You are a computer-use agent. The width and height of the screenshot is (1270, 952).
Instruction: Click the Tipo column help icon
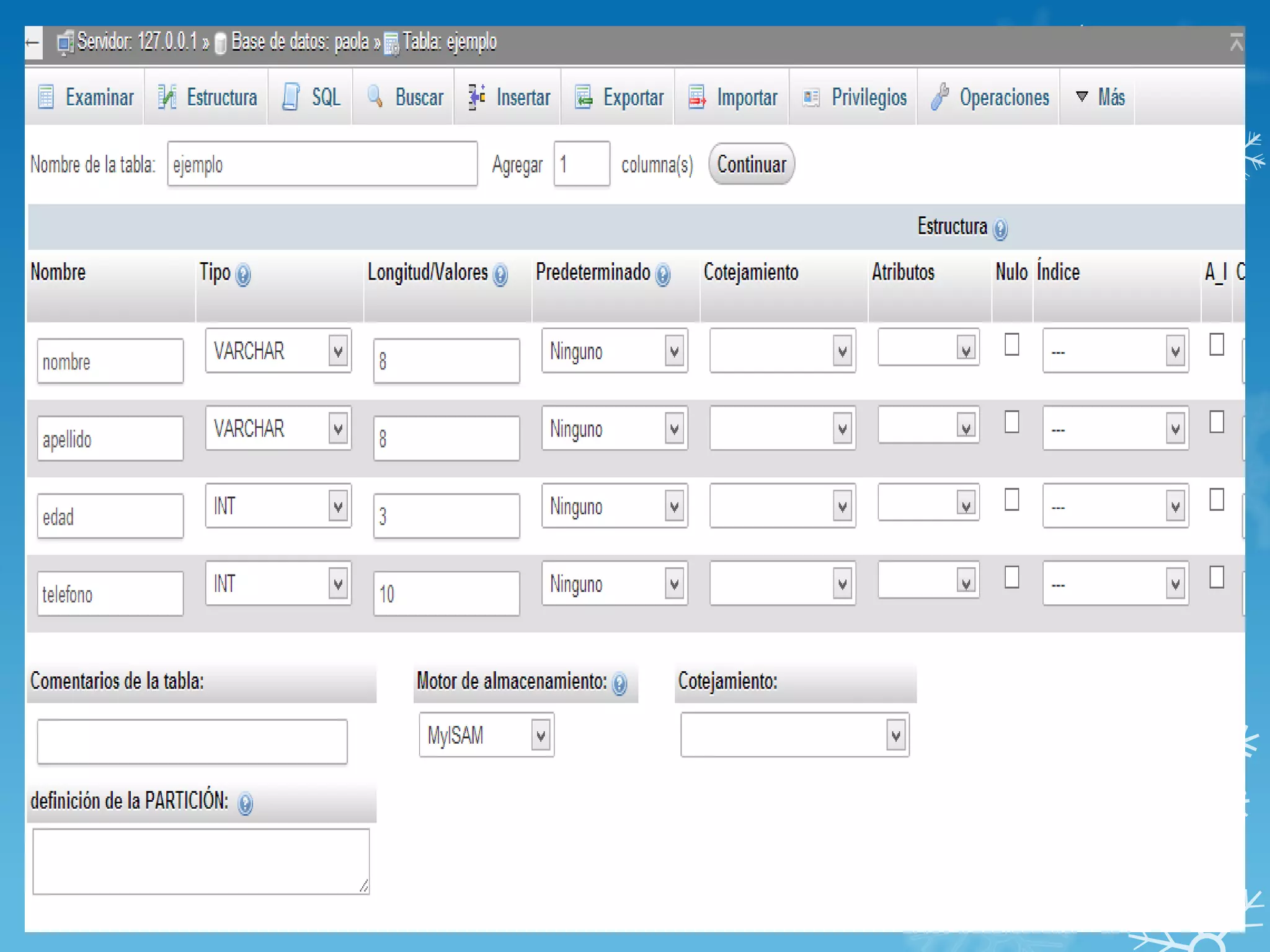(x=243, y=275)
